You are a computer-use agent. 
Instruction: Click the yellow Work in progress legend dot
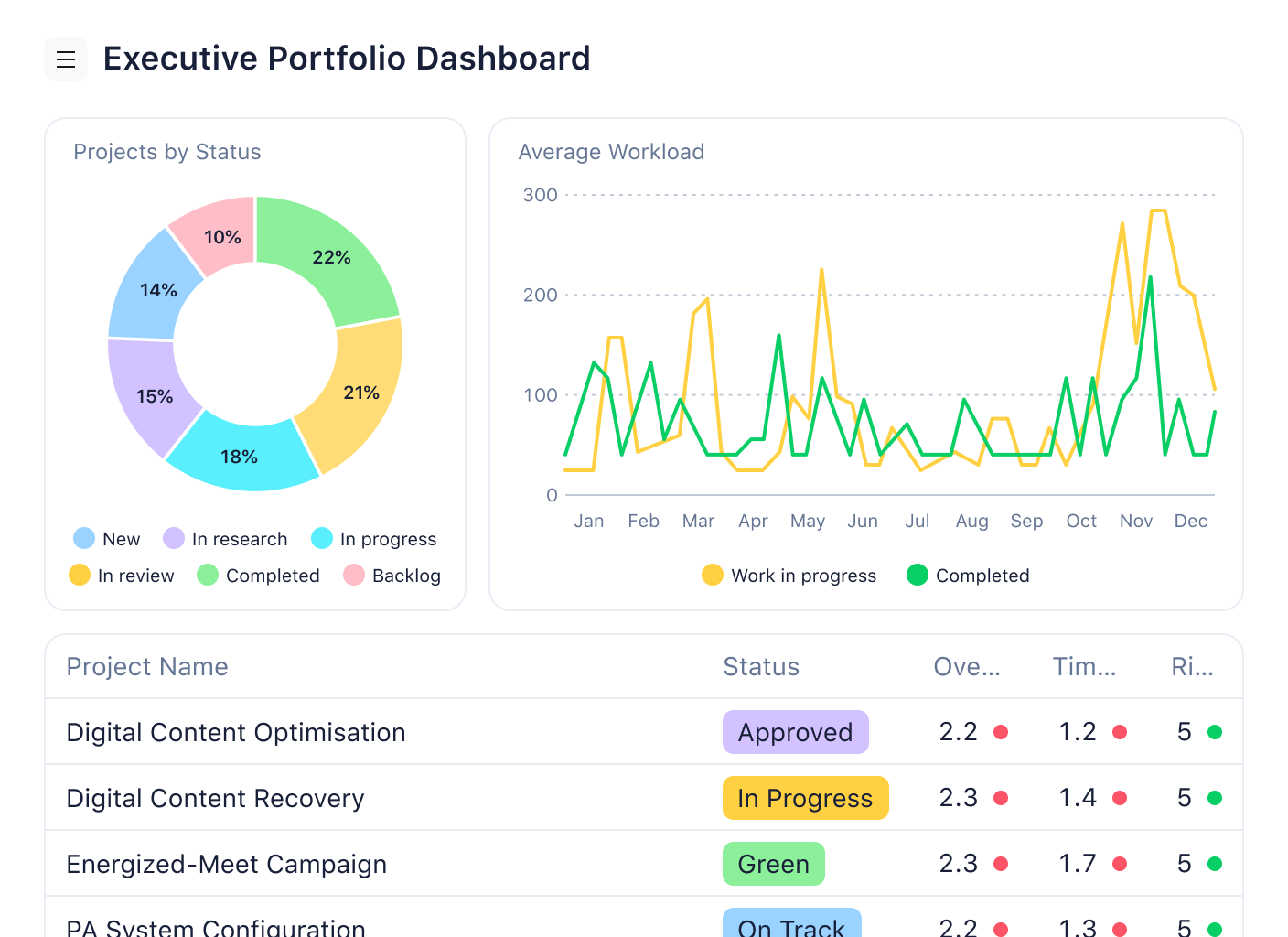coord(712,576)
